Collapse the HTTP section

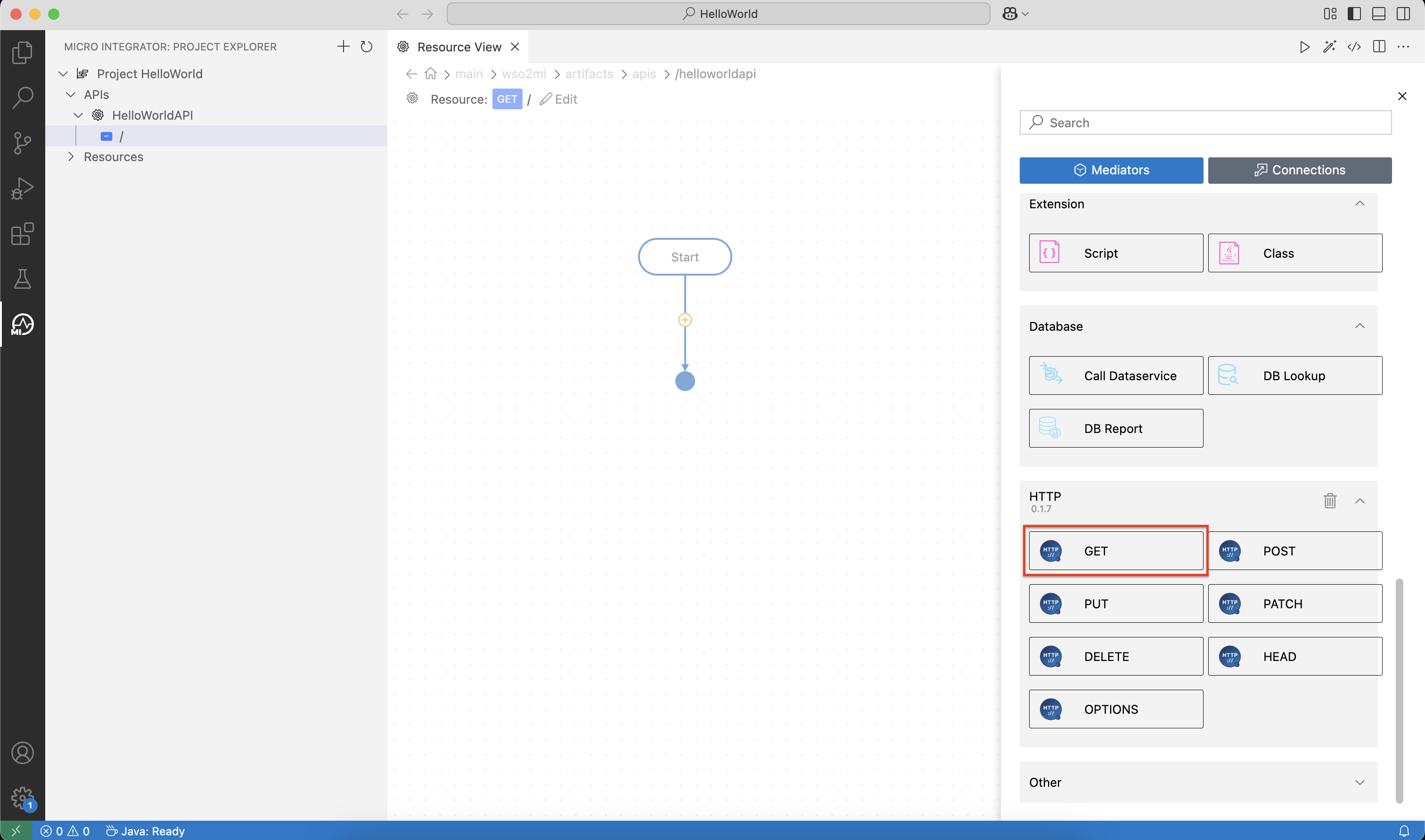click(x=1359, y=501)
